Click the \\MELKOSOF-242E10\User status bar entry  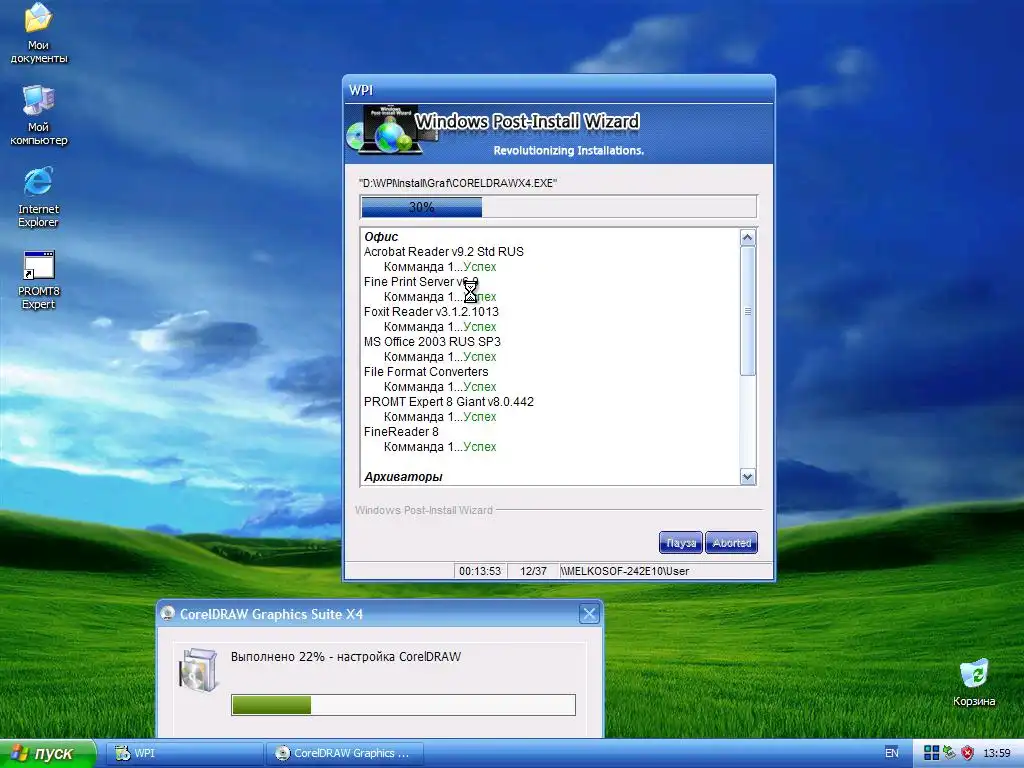(624, 571)
